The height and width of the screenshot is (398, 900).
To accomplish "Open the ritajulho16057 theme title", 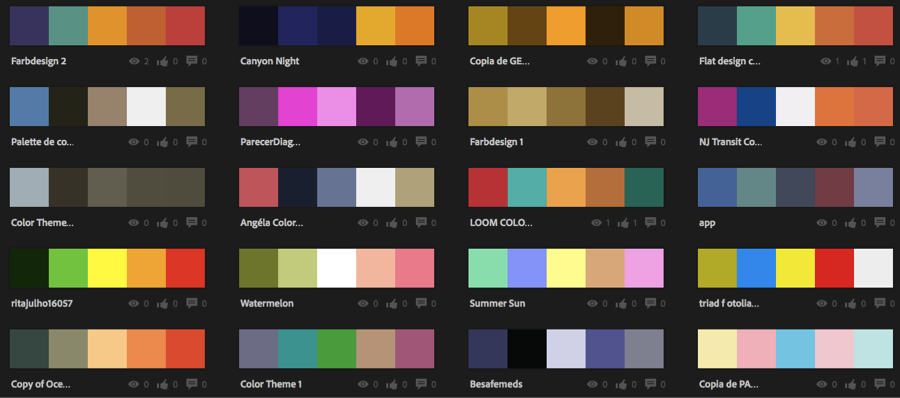I will click(42, 303).
